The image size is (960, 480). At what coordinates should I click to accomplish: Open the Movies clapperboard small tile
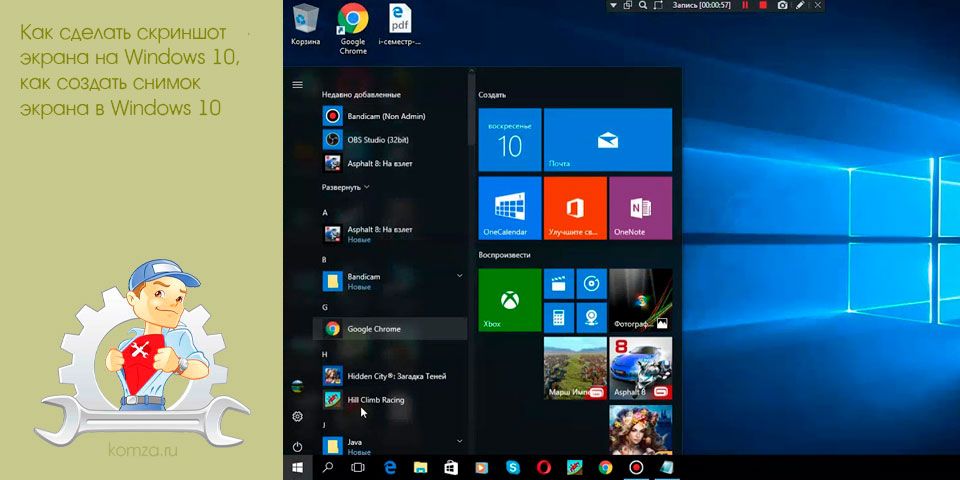558,283
